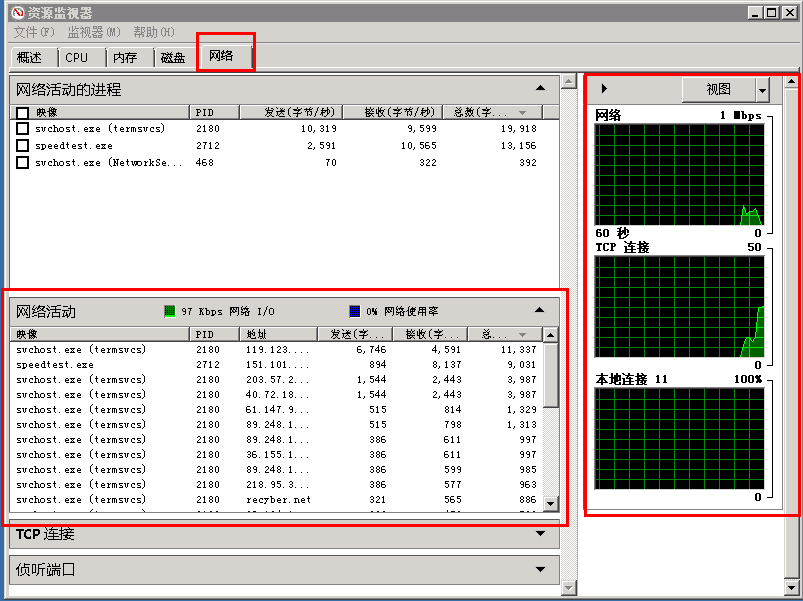Expand the 侦听端口 section
803x601 pixels.
click(540, 570)
